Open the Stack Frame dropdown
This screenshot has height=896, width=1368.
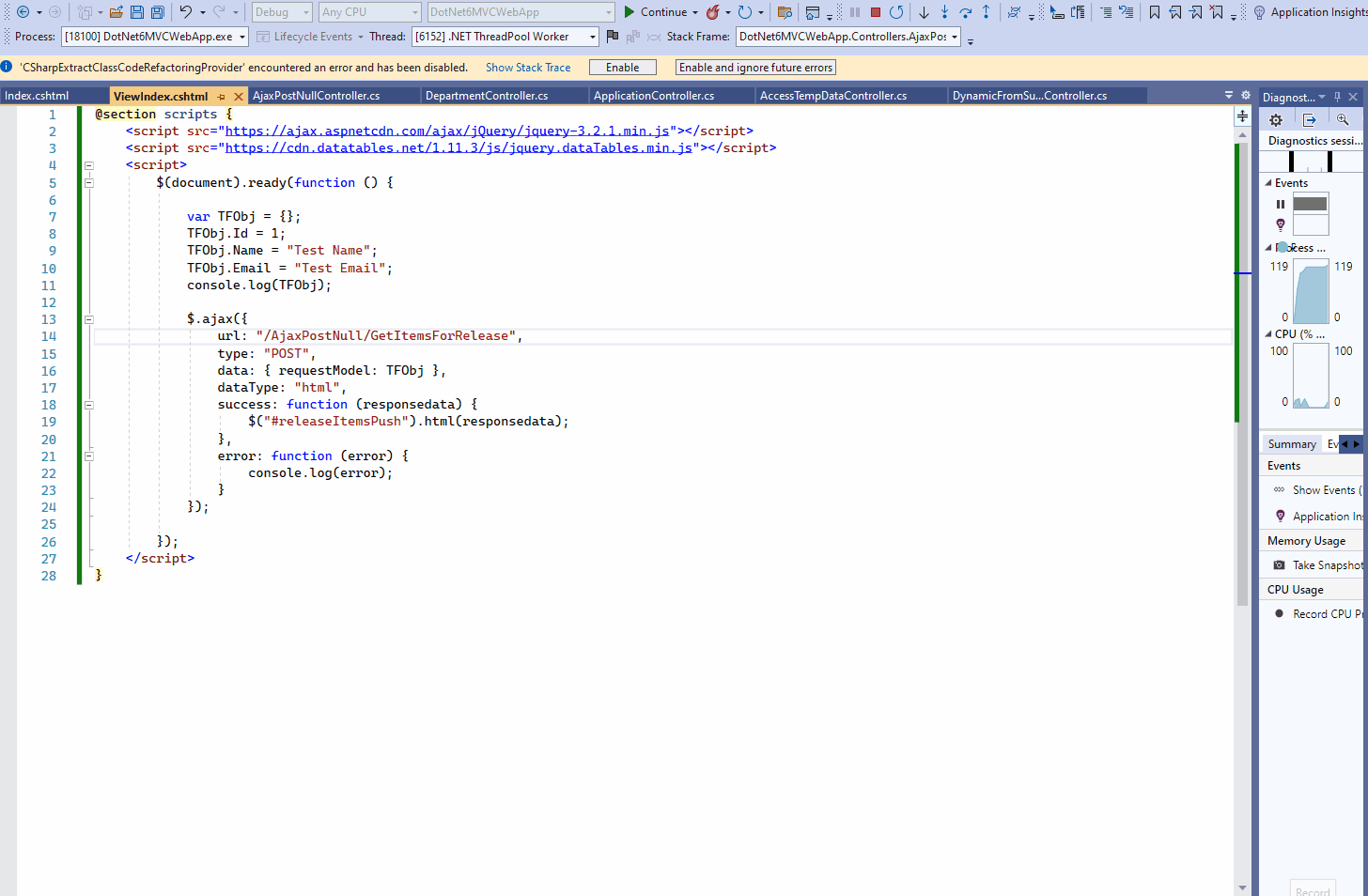point(956,37)
